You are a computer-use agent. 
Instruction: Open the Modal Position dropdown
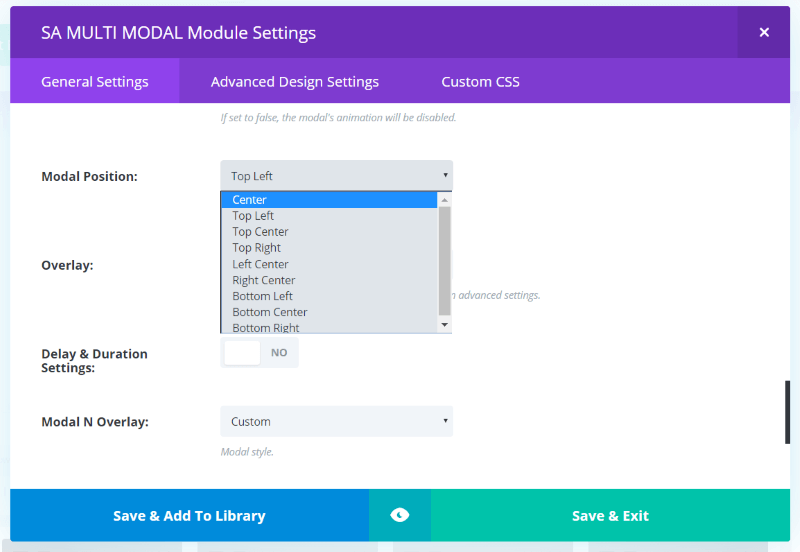tap(336, 176)
